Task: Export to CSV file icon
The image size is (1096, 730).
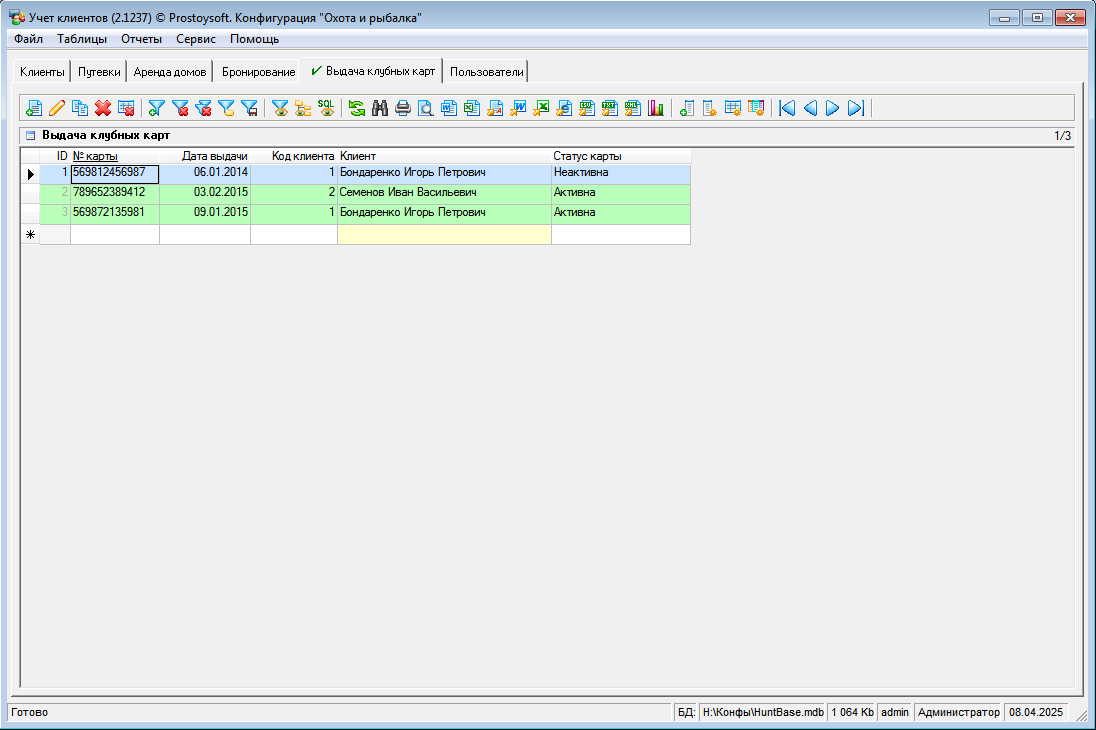Action: pyautogui.click(x=587, y=108)
